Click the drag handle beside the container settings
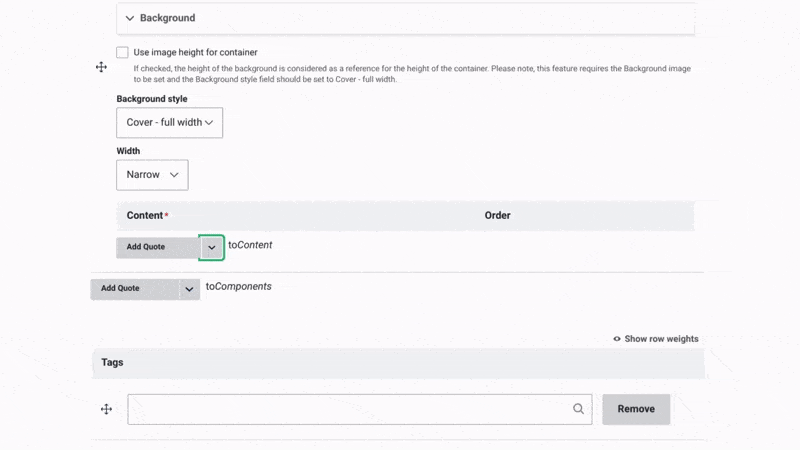The width and height of the screenshot is (800, 450). click(x=101, y=67)
